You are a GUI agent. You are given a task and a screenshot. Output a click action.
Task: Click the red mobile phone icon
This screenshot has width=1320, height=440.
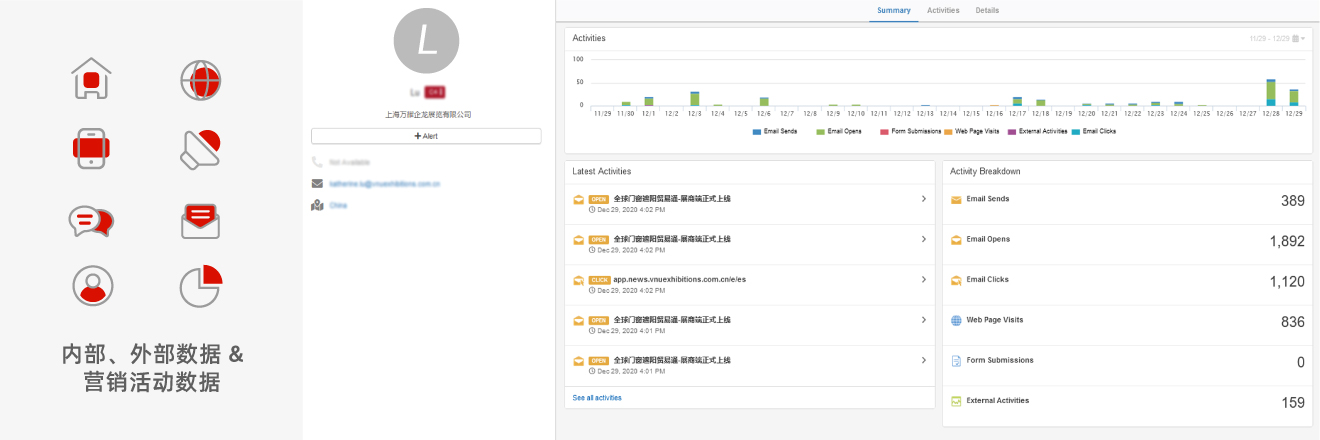91,148
